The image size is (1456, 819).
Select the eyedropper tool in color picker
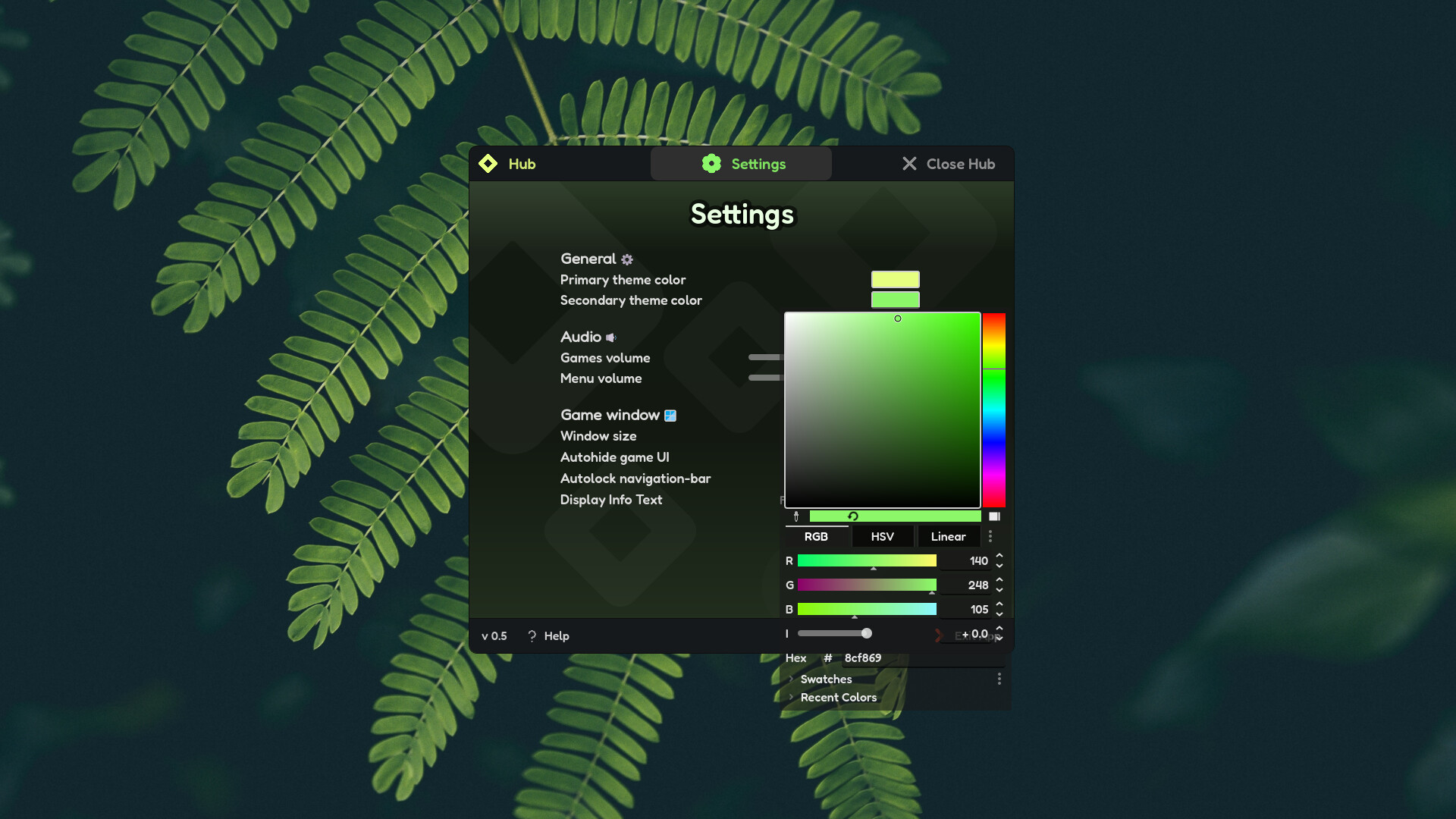[x=796, y=516]
